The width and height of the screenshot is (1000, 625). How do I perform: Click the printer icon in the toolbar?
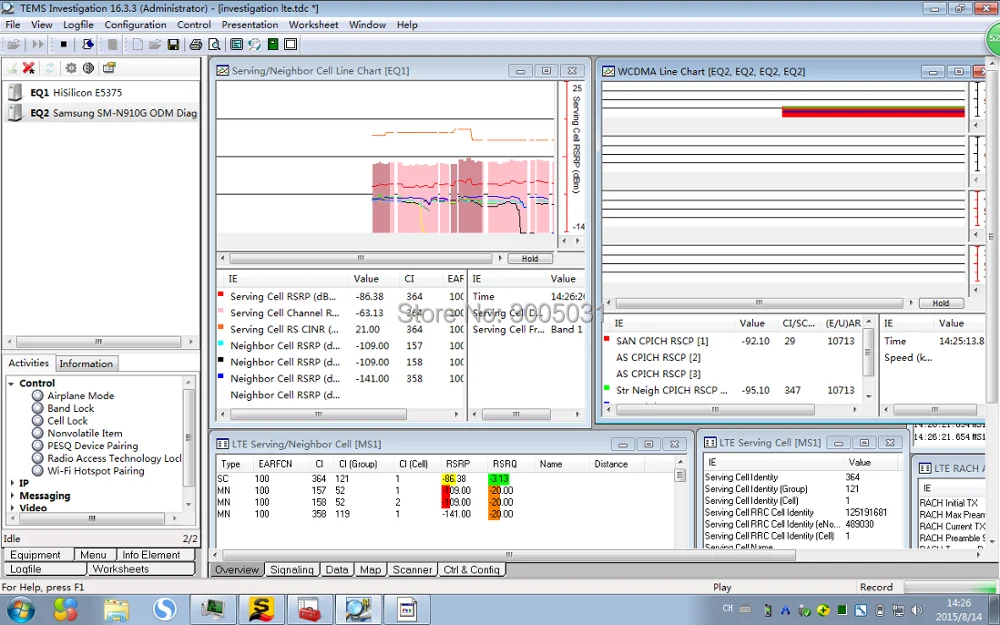[x=196, y=44]
